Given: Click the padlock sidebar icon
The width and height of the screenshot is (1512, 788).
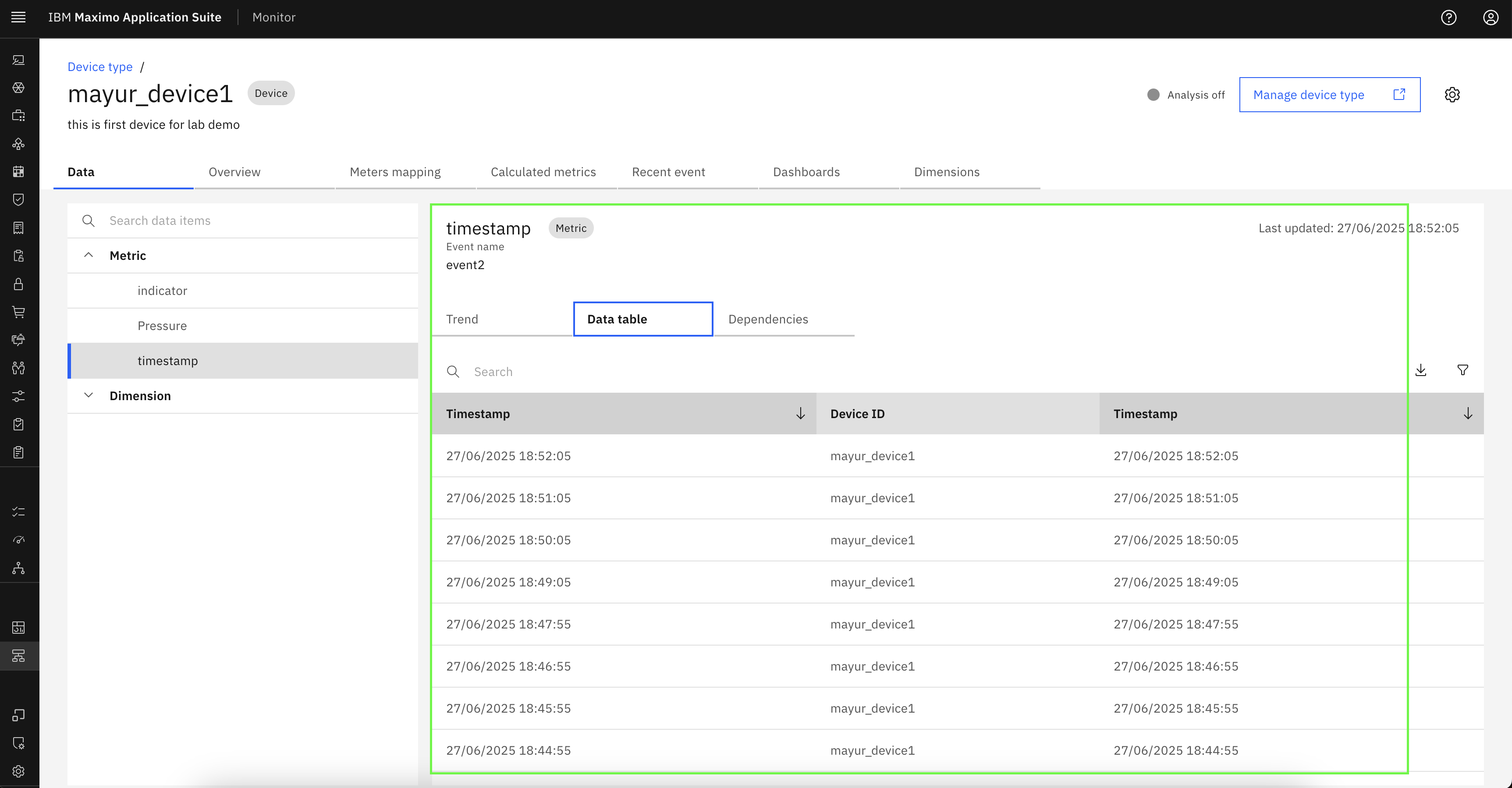Looking at the screenshot, I should pyautogui.click(x=19, y=284).
